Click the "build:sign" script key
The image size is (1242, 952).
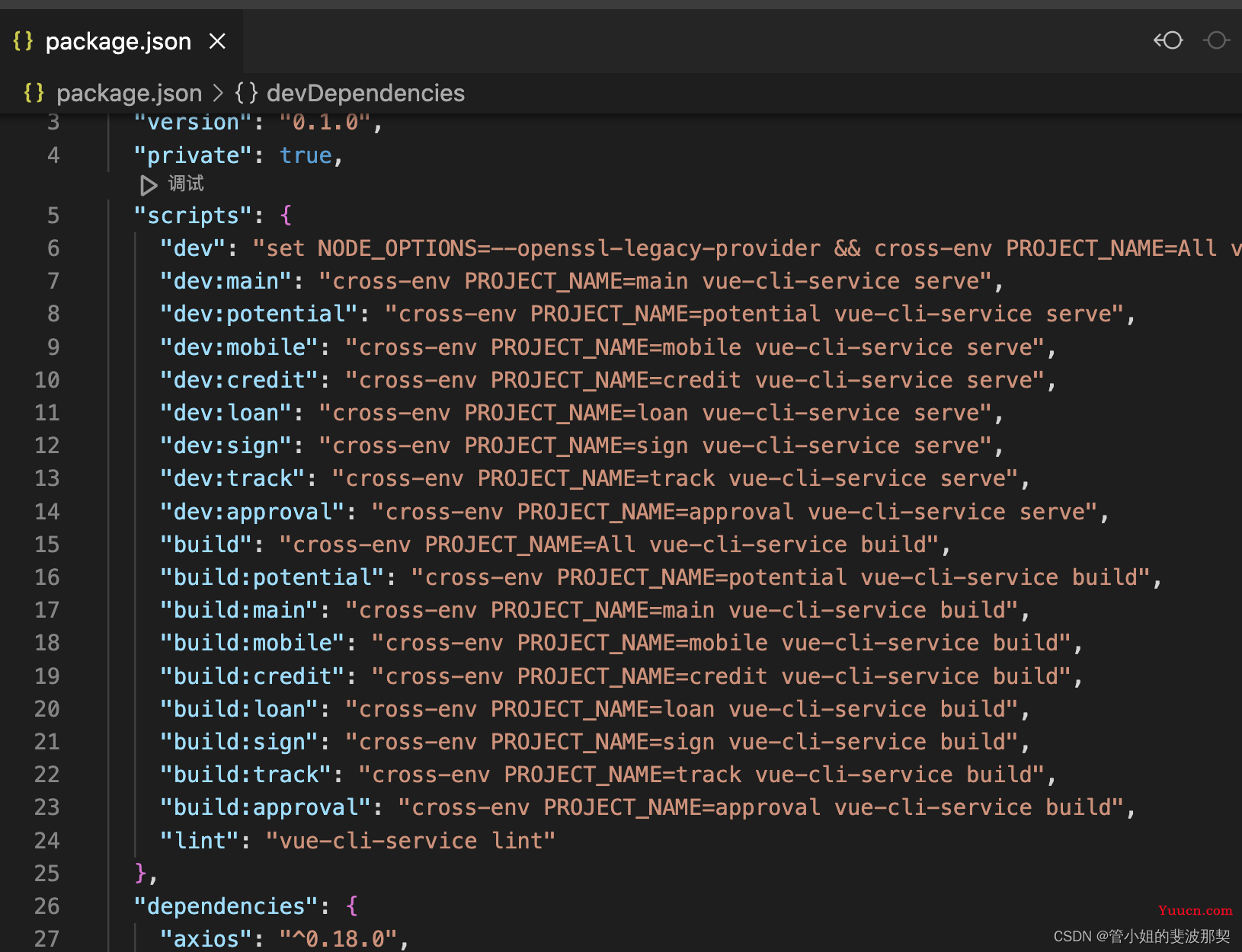(239, 742)
